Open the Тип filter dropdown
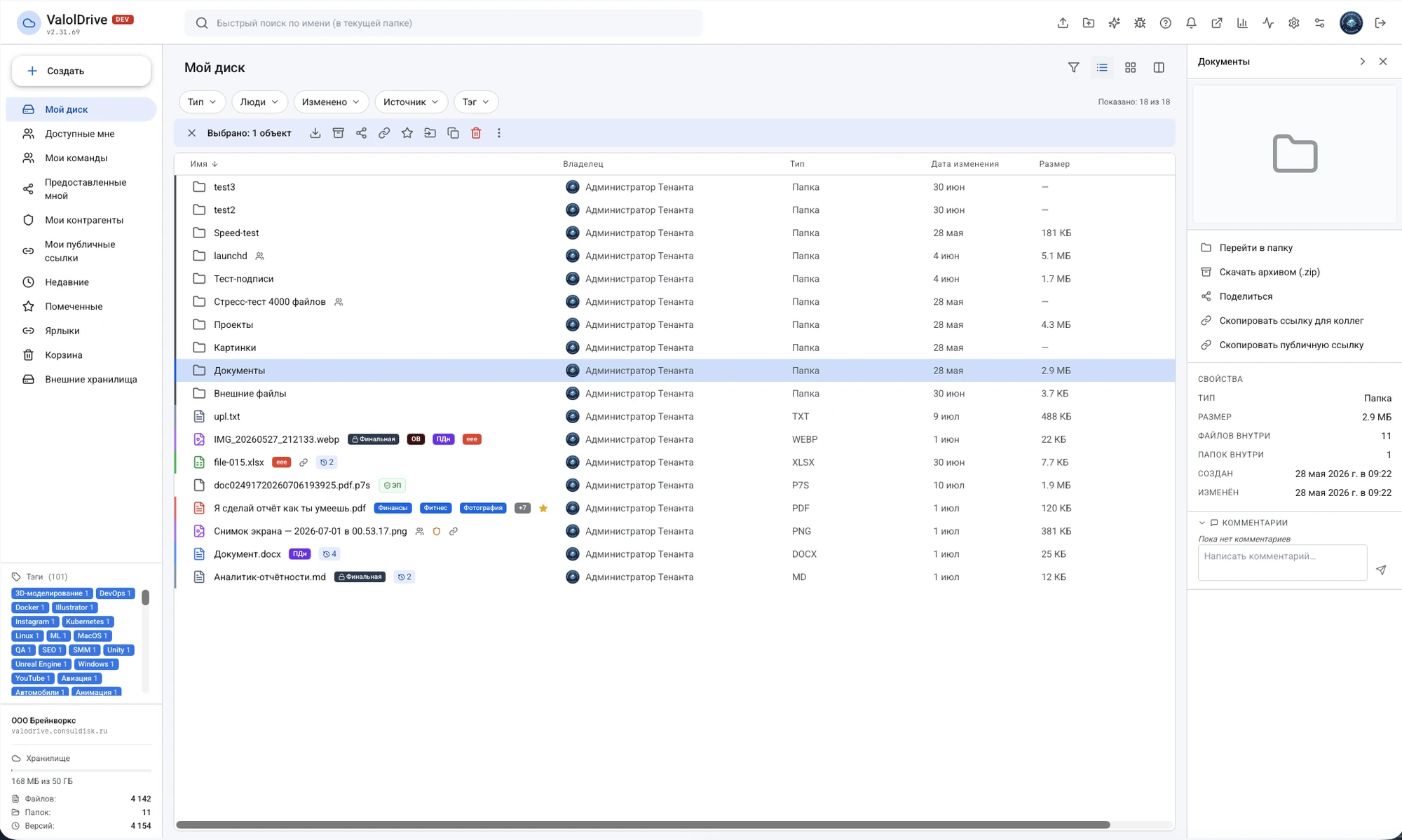Image resolution: width=1402 pixels, height=840 pixels. click(x=202, y=102)
